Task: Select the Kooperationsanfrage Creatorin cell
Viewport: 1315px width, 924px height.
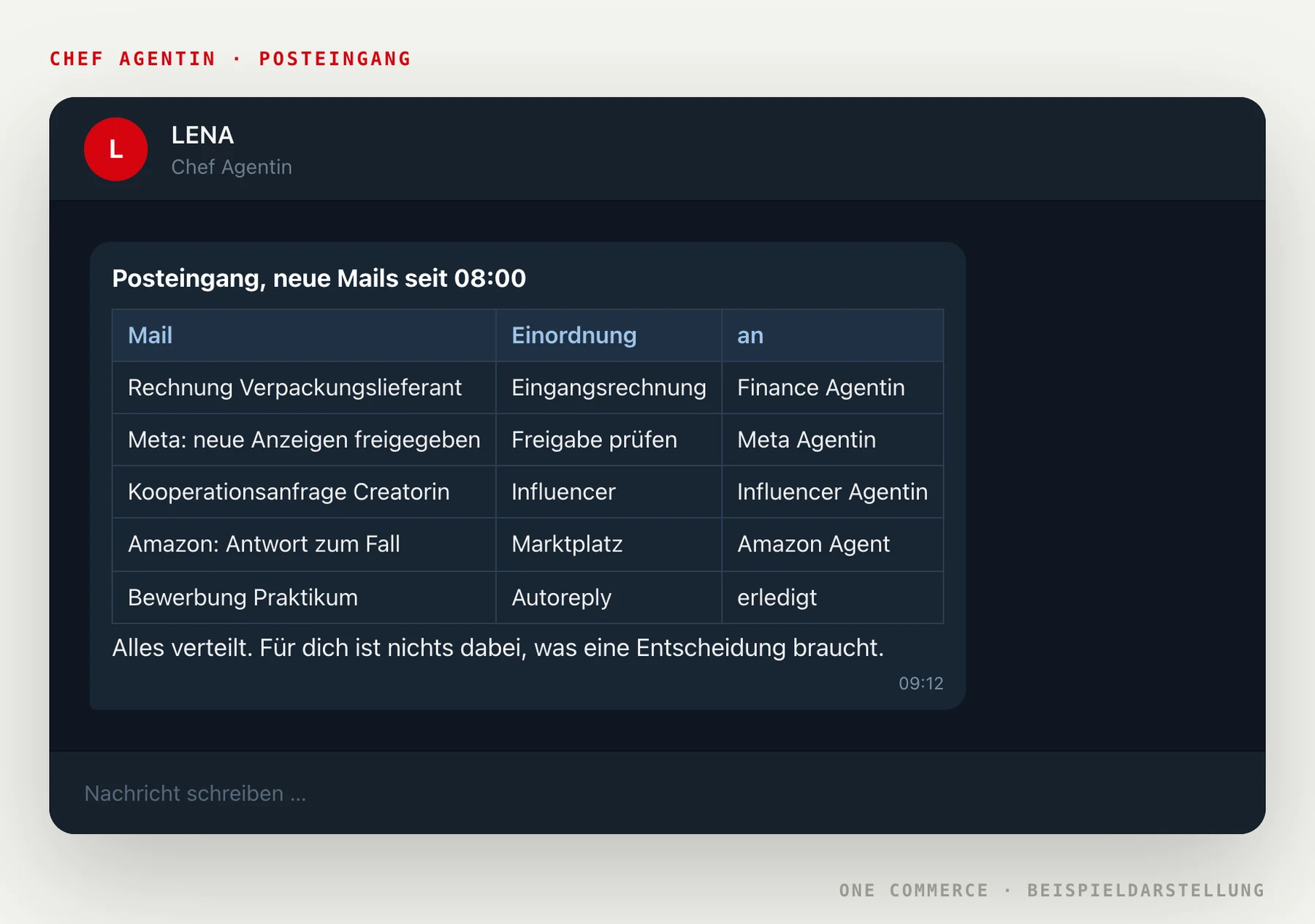Action: (x=304, y=492)
